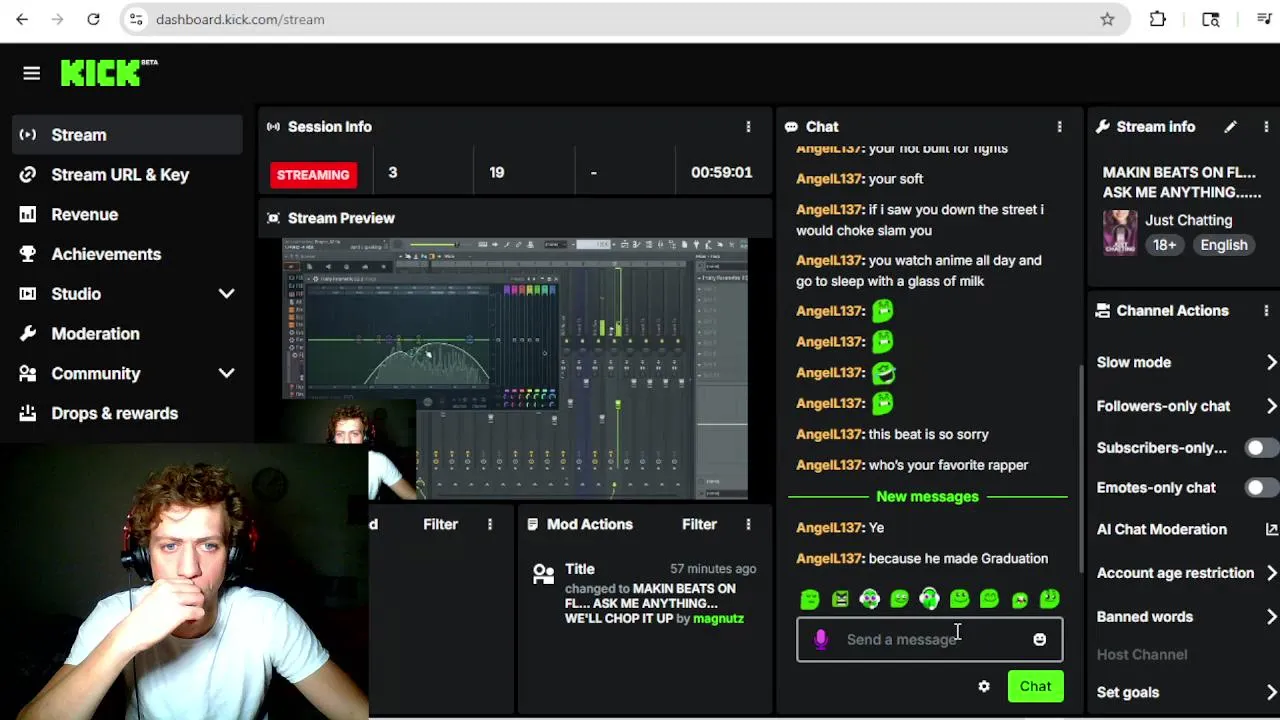Screen dimensions: 1280x720
Task: Open AI Chat Moderation settings
Action: click(1162, 529)
